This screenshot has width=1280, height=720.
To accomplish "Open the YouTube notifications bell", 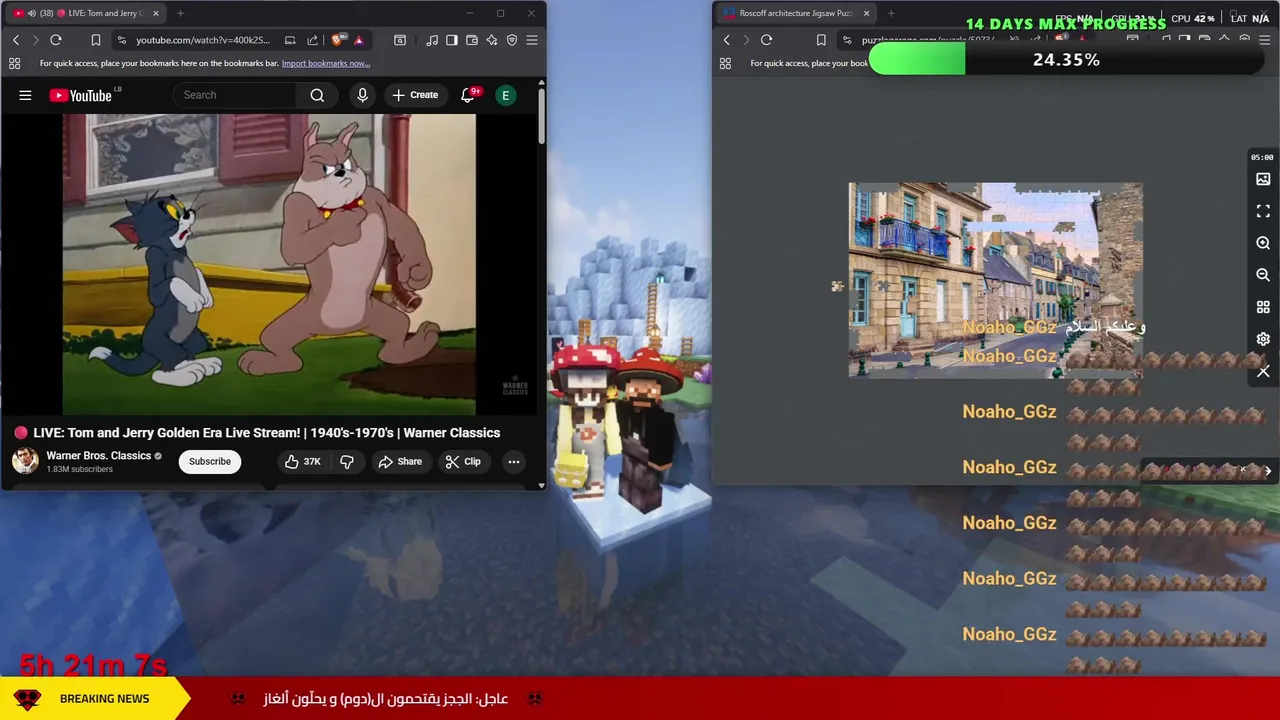I will (467, 95).
